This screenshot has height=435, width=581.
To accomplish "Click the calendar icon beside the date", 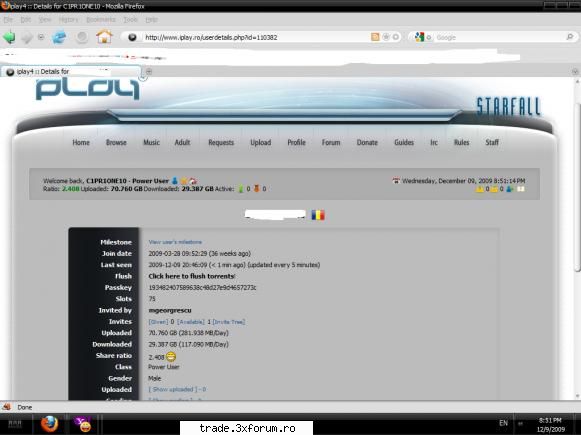I will pyautogui.click(x=396, y=181).
